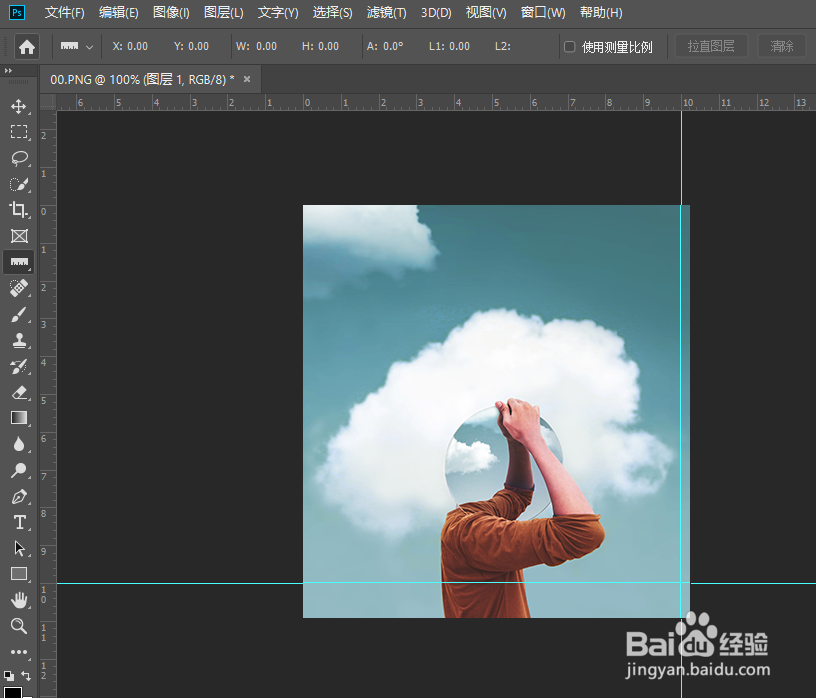
Task: Select the Horizontal Type tool
Action: tap(19, 522)
